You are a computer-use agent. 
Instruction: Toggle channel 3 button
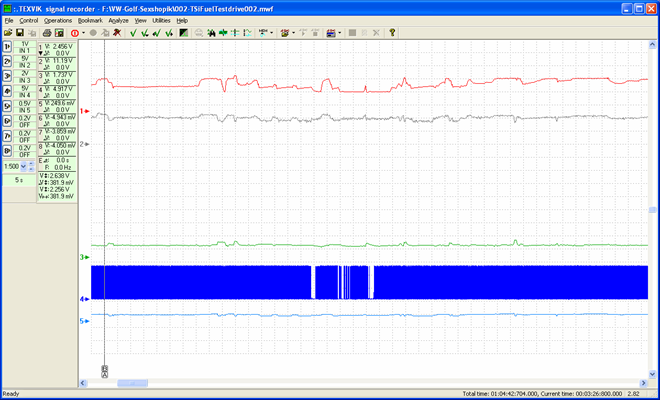click(x=7, y=76)
